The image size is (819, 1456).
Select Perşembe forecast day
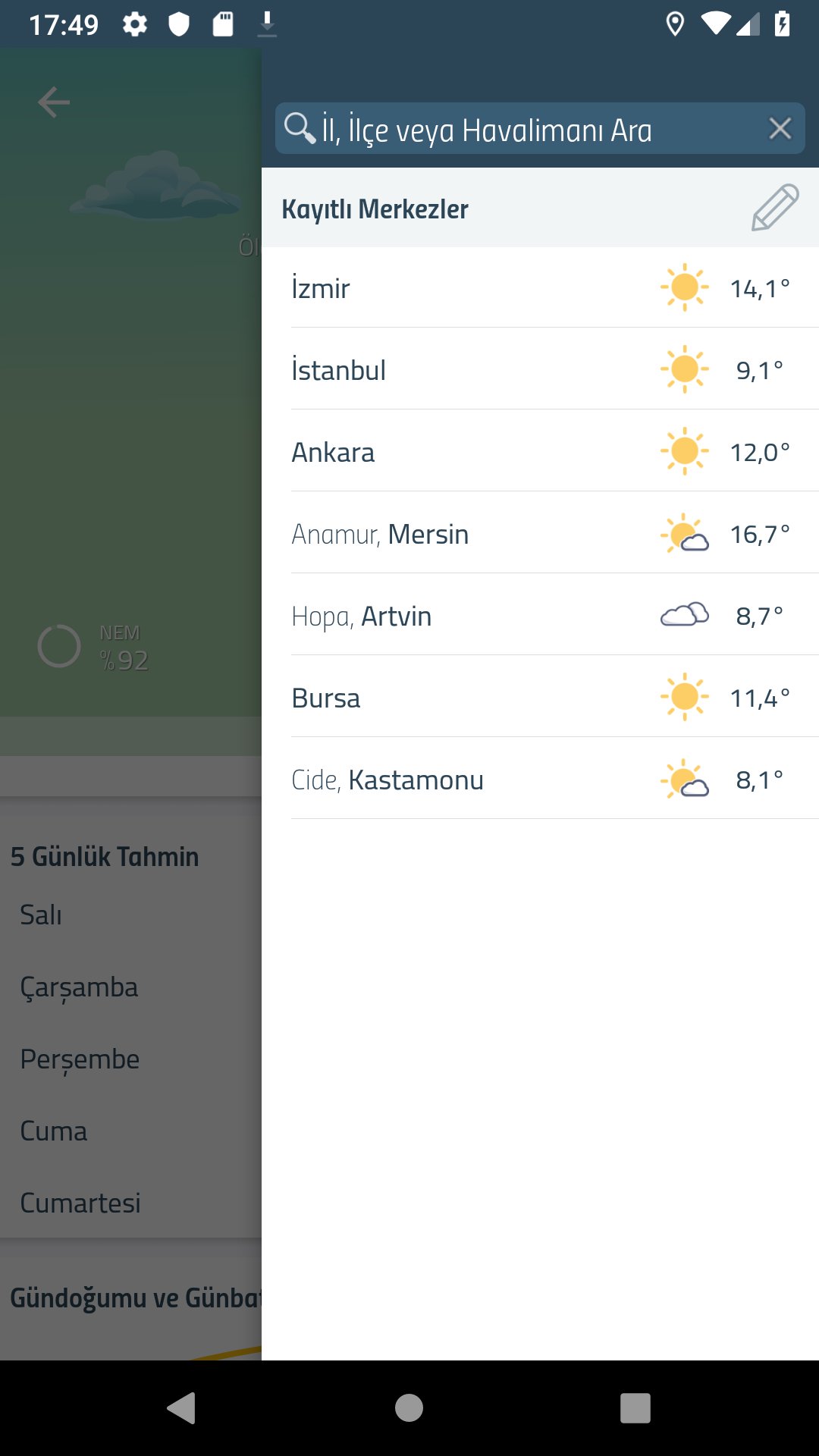coord(80,1059)
